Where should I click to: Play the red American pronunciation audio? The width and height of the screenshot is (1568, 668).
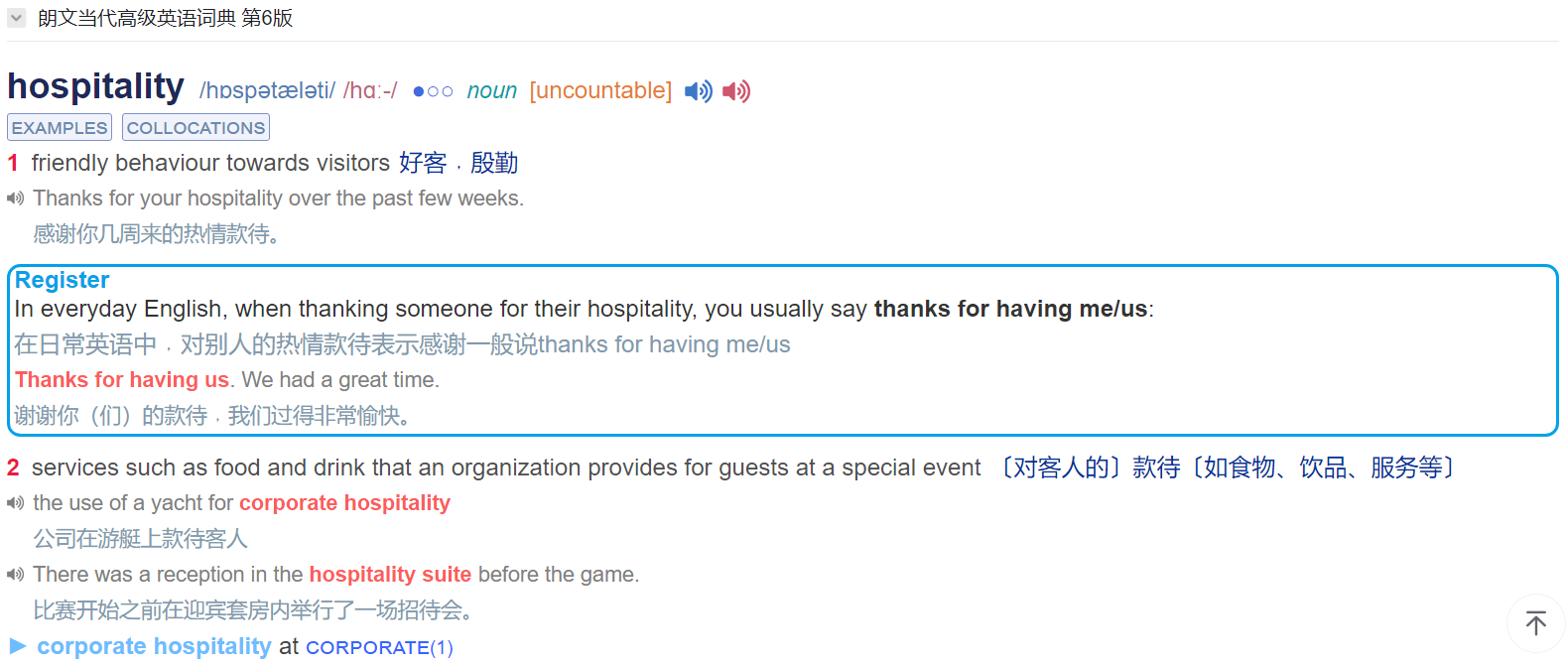tap(736, 91)
